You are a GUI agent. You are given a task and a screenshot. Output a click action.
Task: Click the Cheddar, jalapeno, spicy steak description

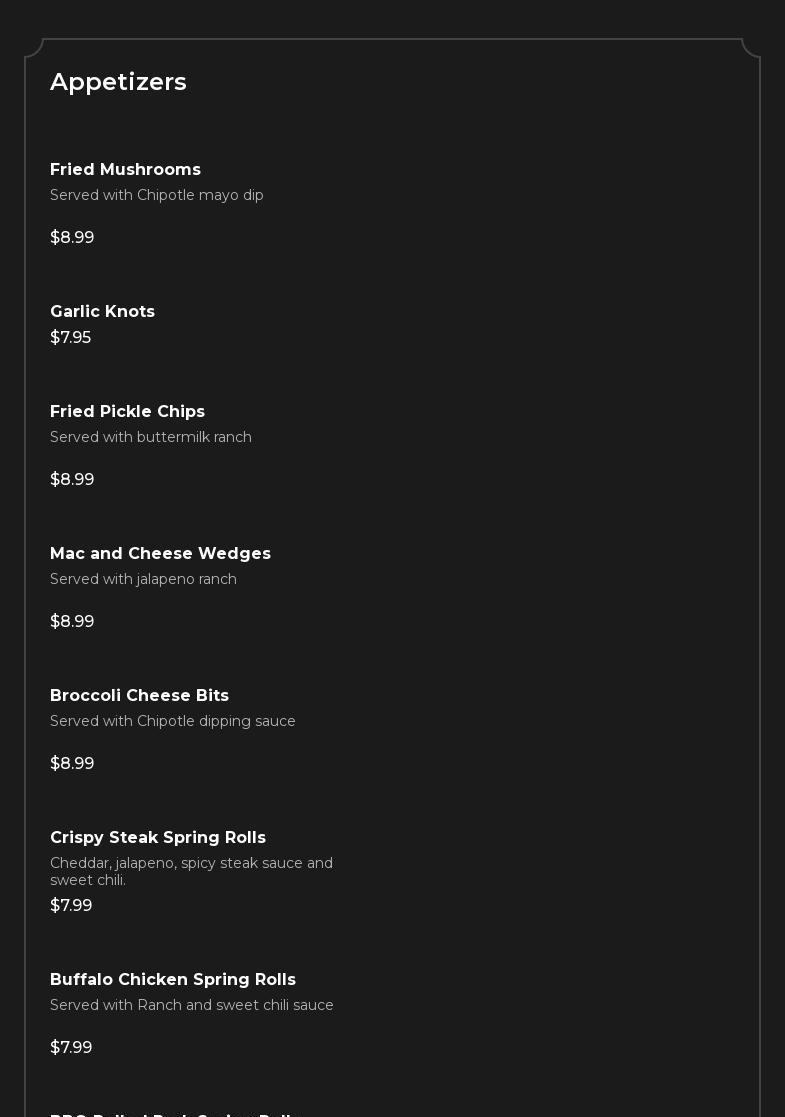pos(191,871)
